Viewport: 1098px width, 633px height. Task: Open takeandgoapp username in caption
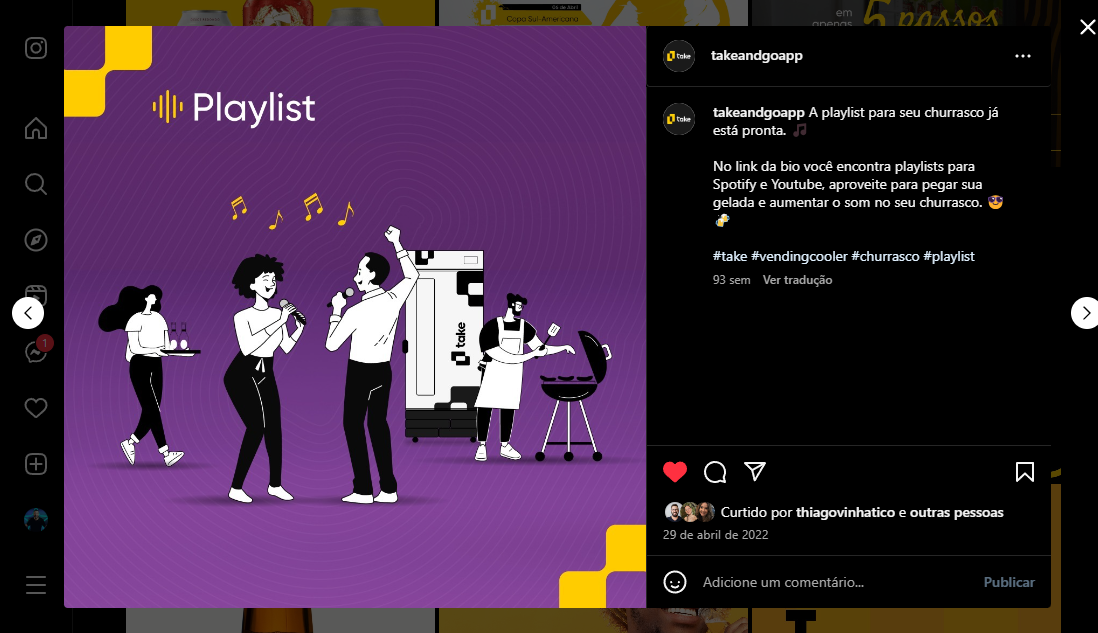coord(758,112)
